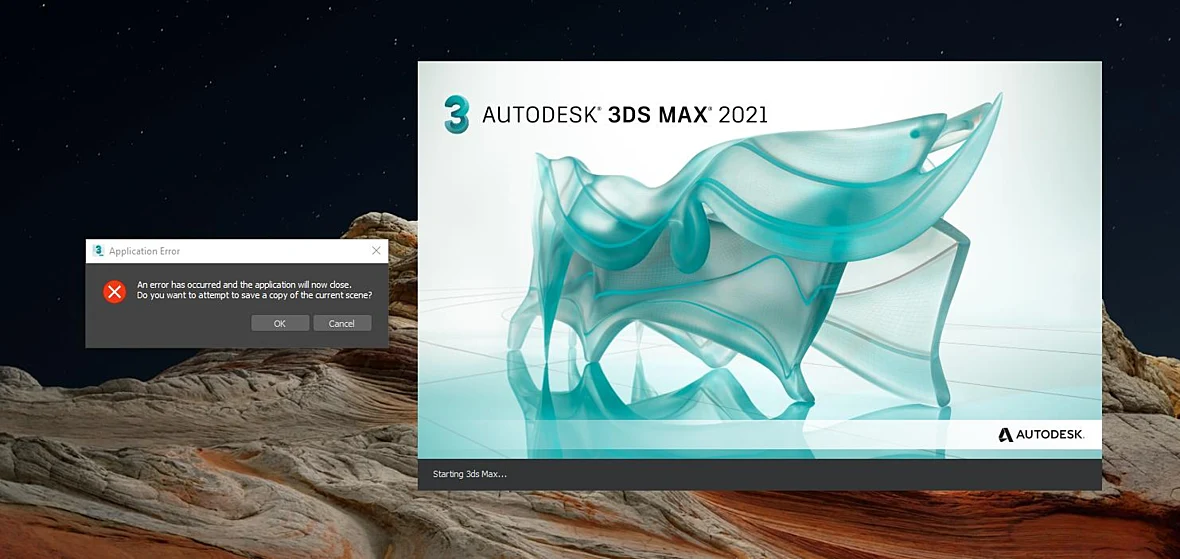Click the 3ds Max icon in the dialog title bar
This screenshot has width=1180, height=559.
pyautogui.click(x=98, y=251)
